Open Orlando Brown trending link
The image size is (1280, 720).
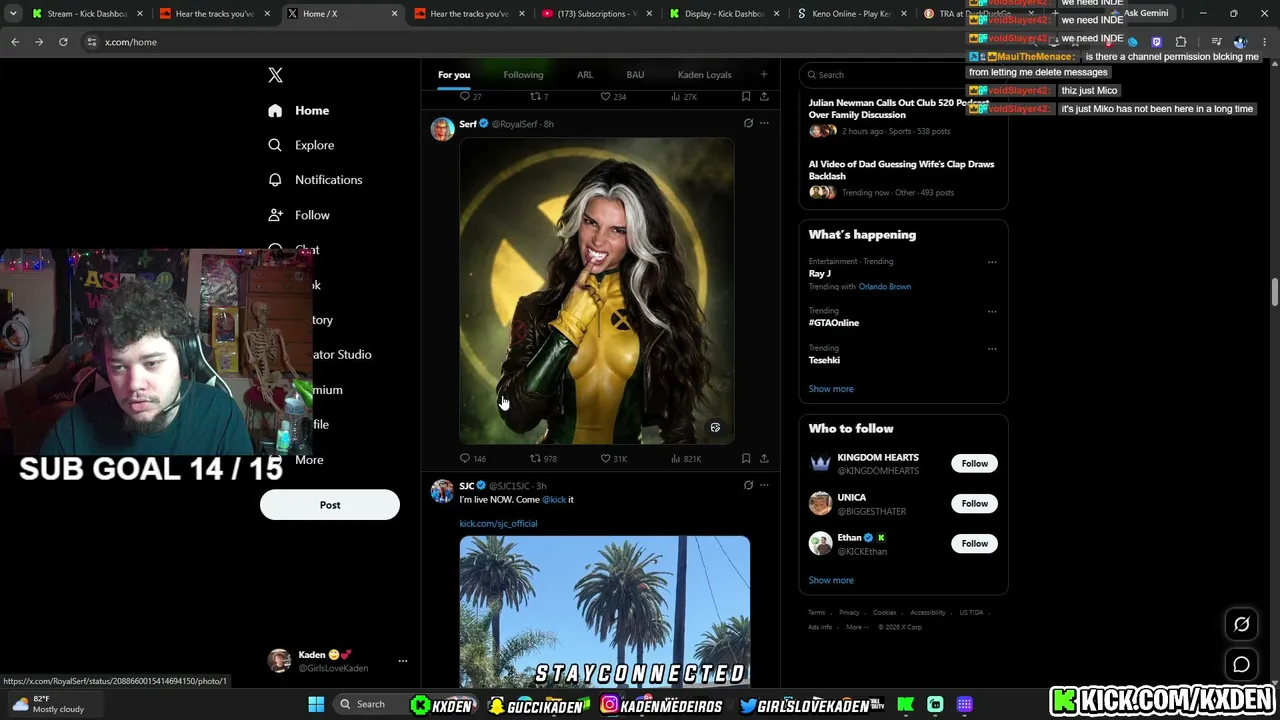pyautogui.click(x=884, y=287)
